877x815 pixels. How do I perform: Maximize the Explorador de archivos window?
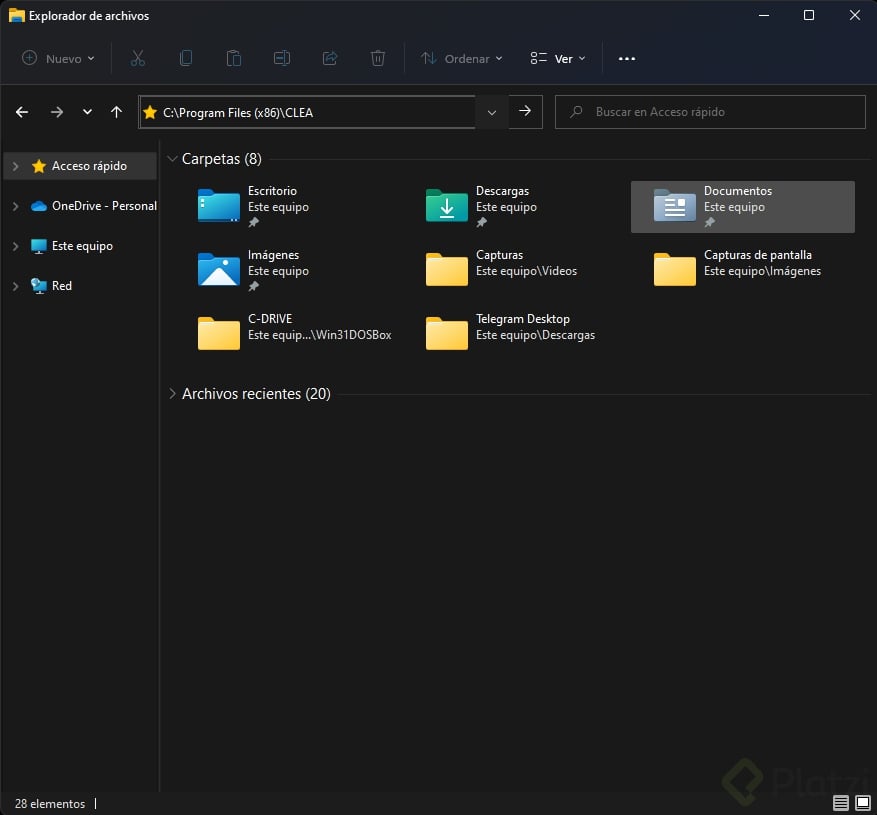(809, 15)
